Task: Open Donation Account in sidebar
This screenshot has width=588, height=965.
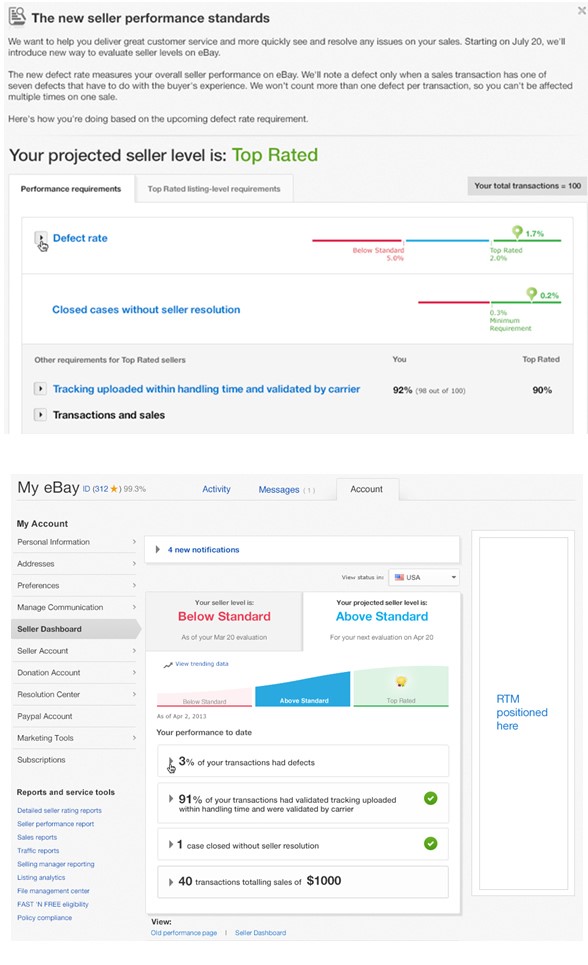Action: 75,673
